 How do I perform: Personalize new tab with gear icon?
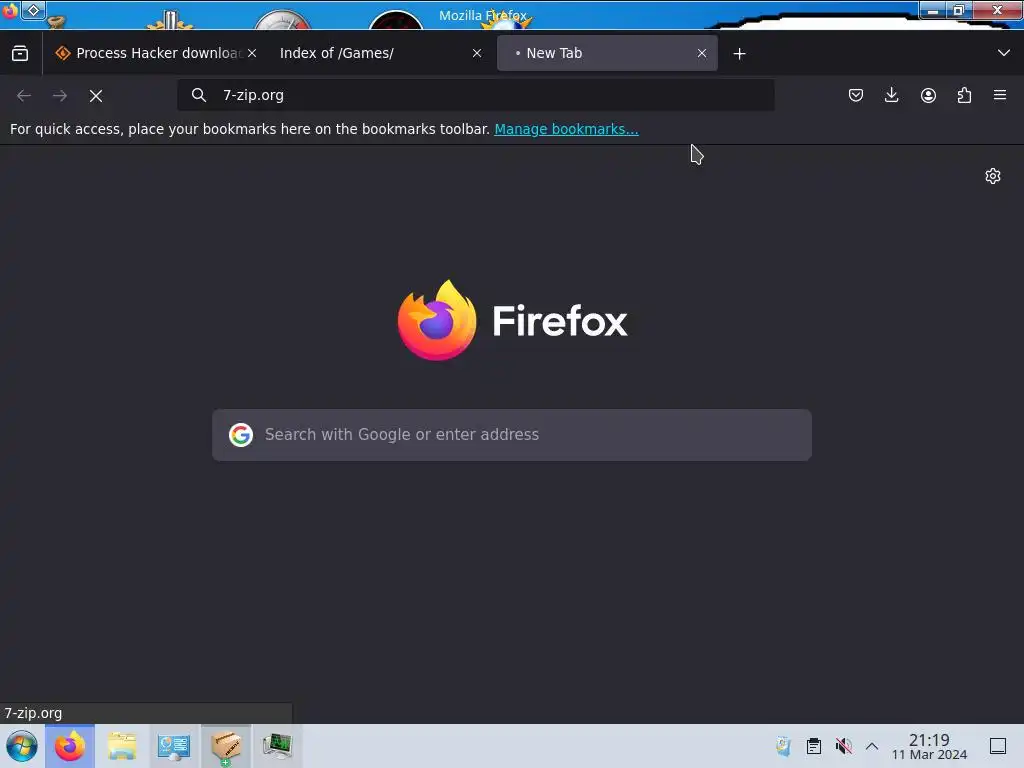pos(993,176)
